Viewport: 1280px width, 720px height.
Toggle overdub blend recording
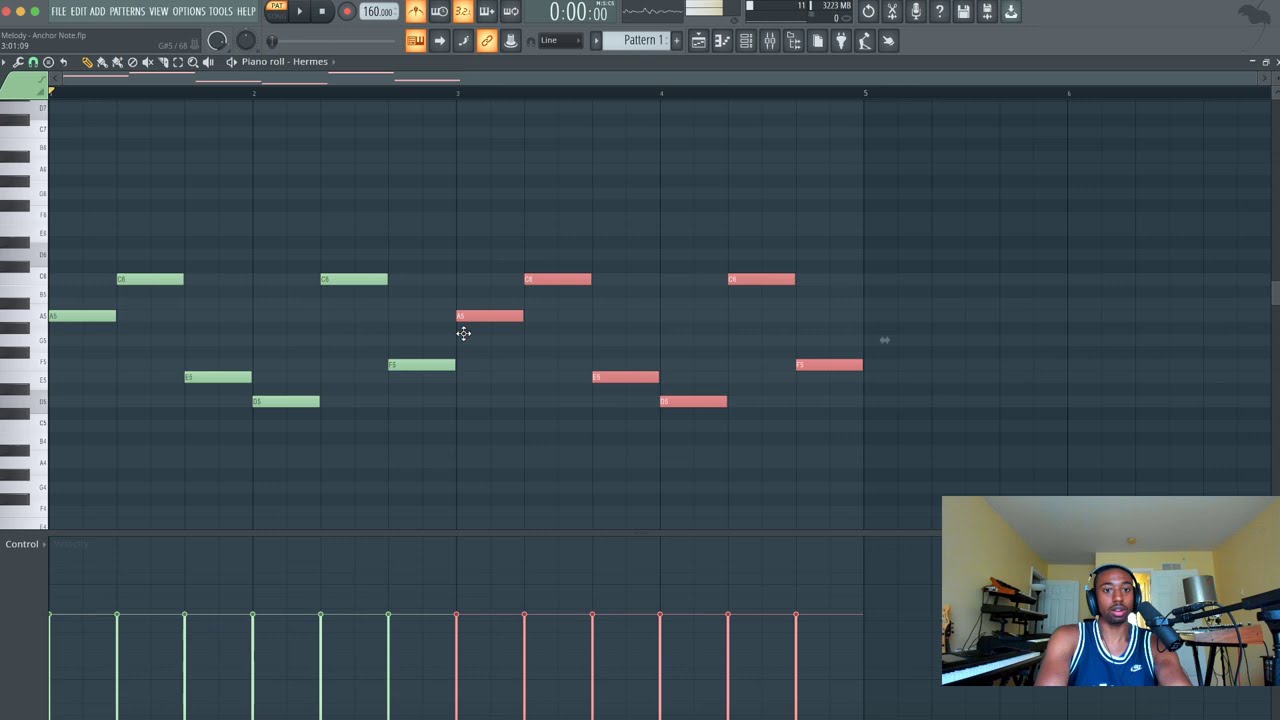[487, 12]
